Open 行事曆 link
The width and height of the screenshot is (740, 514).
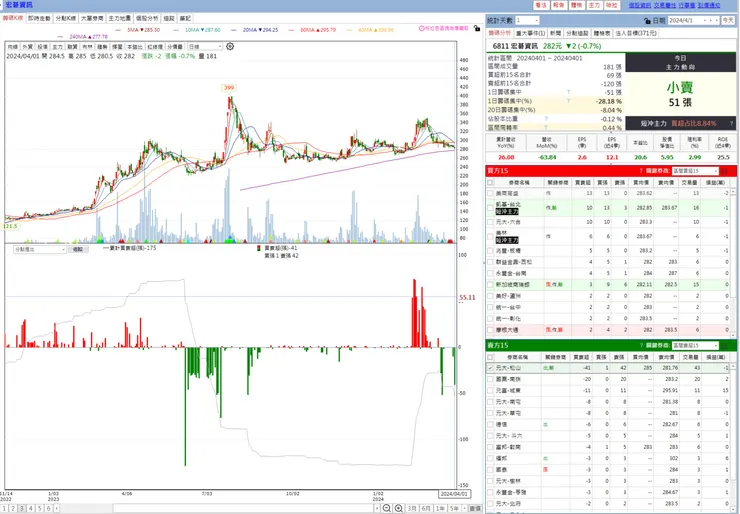[687, 5]
